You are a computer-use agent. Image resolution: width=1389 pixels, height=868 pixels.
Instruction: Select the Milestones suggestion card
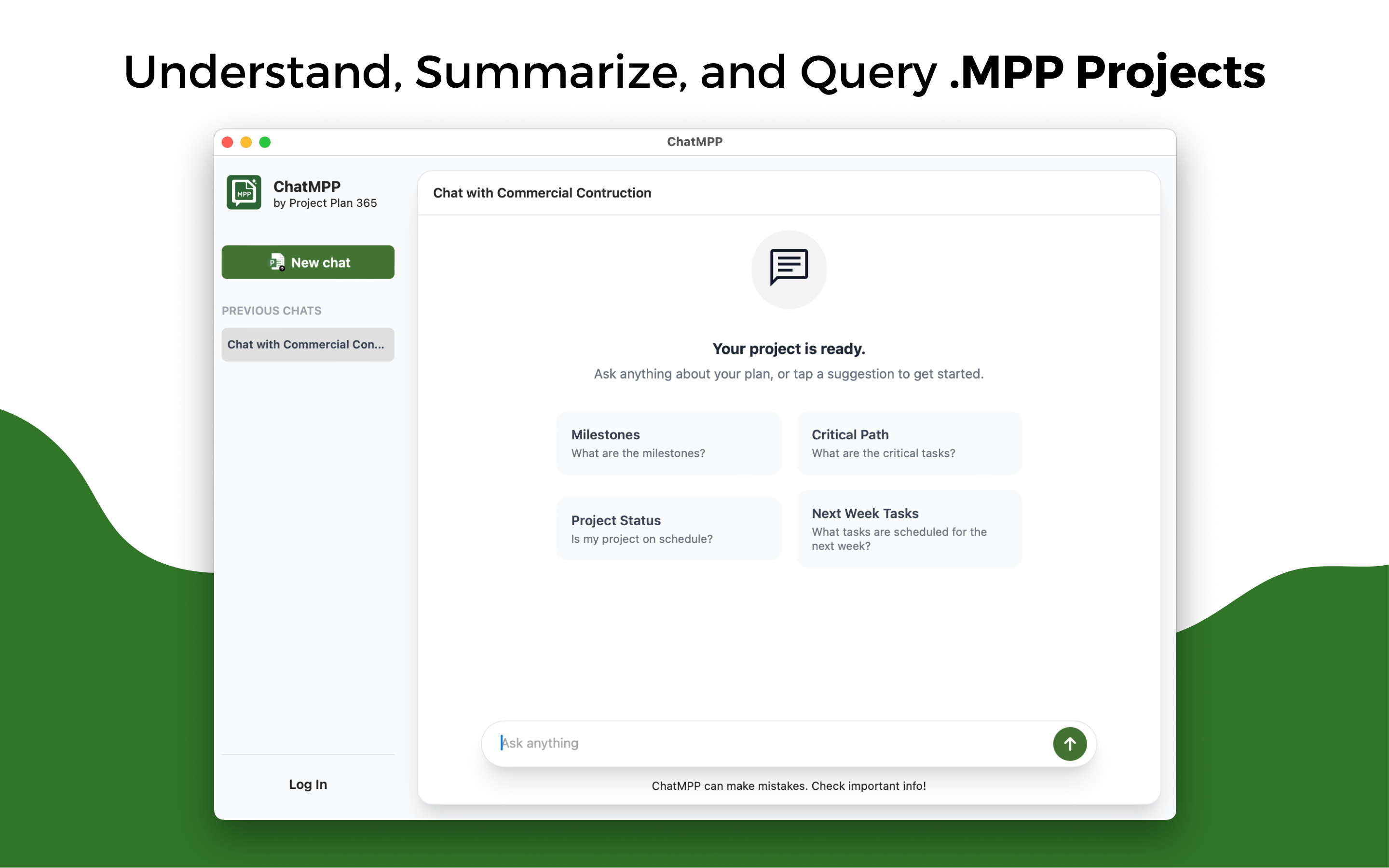[668, 443]
